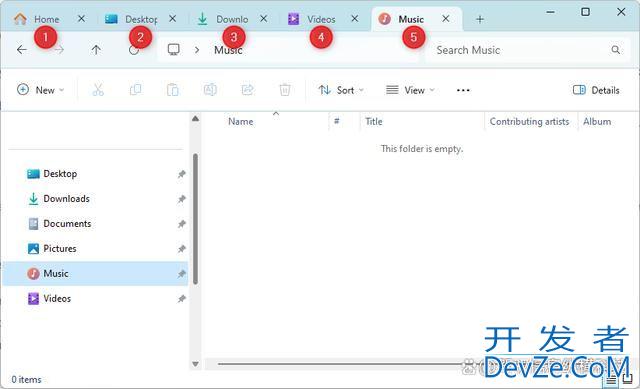This screenshot has width=640, height=389.
Task: Close the Videos tab
Action: (355, 19)
